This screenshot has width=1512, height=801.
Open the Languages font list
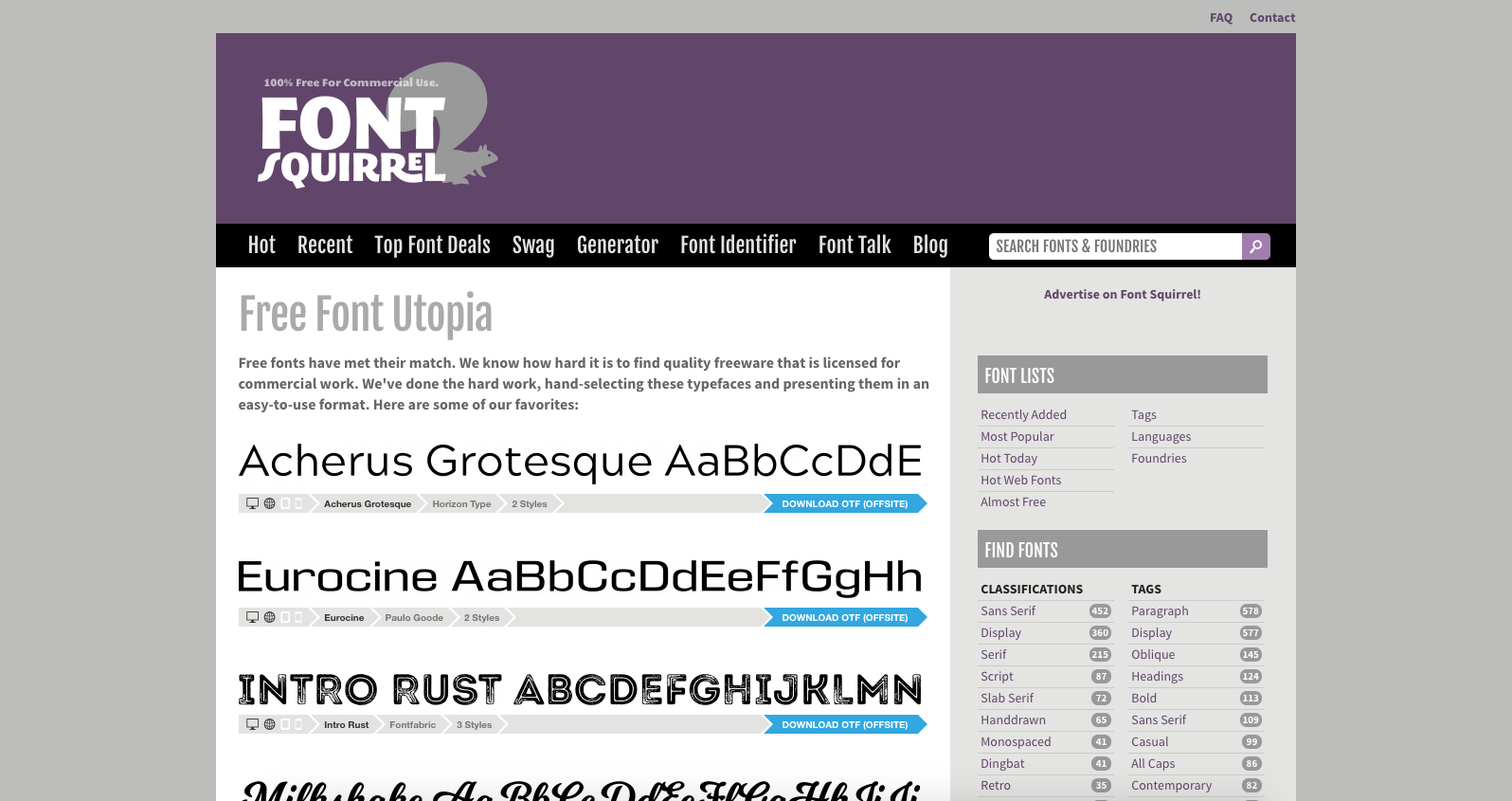coord(1161,437)
